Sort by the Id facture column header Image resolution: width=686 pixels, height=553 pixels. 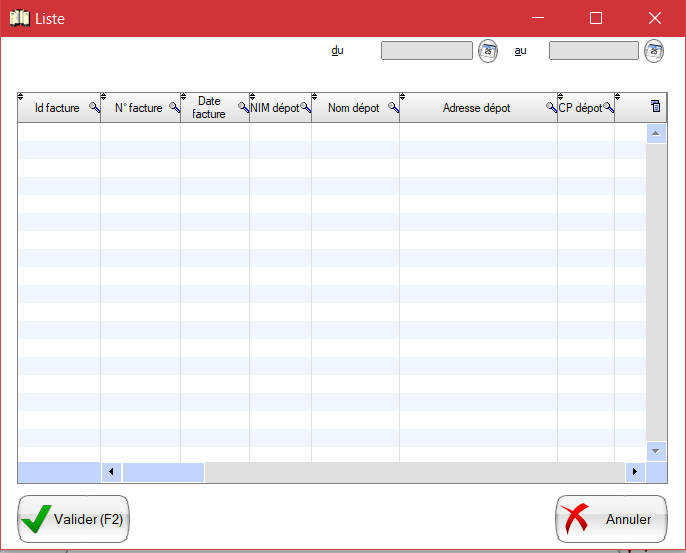[56, 108]
